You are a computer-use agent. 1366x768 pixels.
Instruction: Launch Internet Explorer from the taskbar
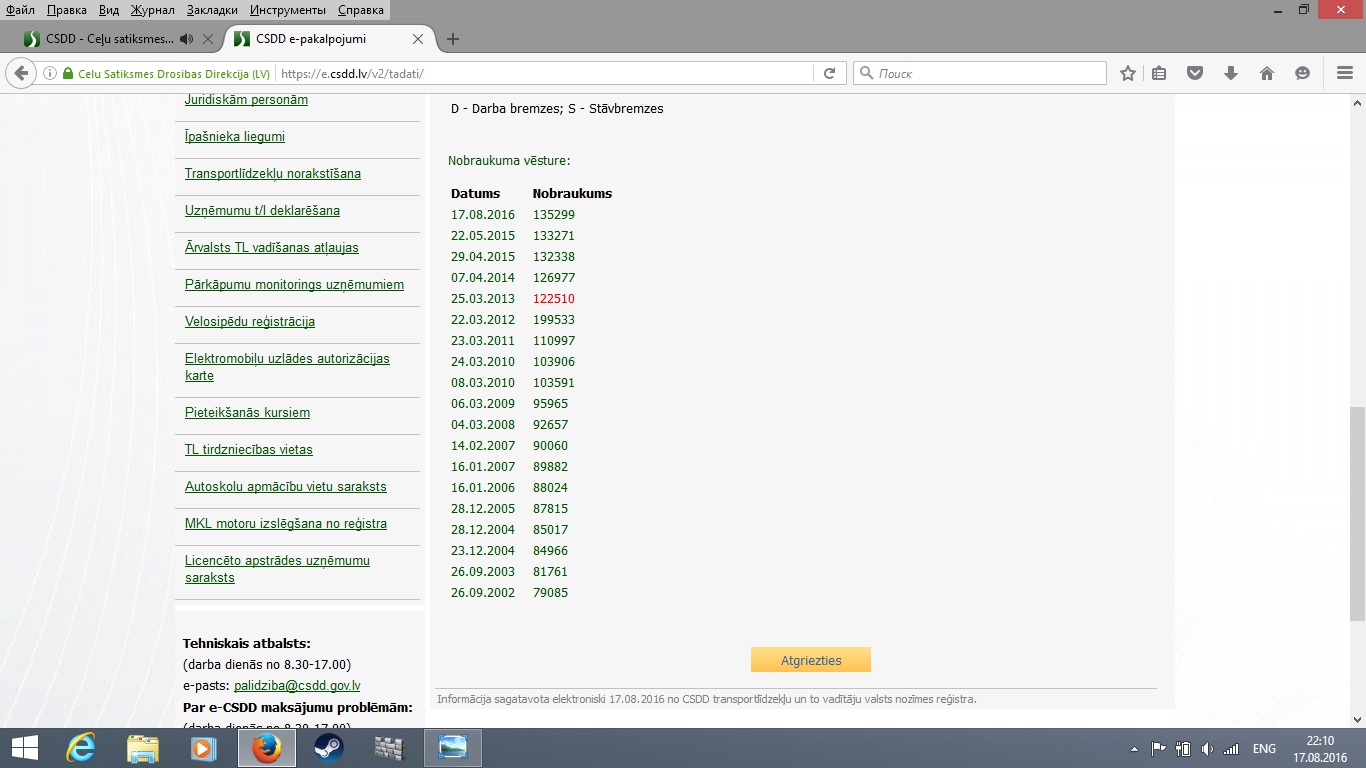point(81,748)
